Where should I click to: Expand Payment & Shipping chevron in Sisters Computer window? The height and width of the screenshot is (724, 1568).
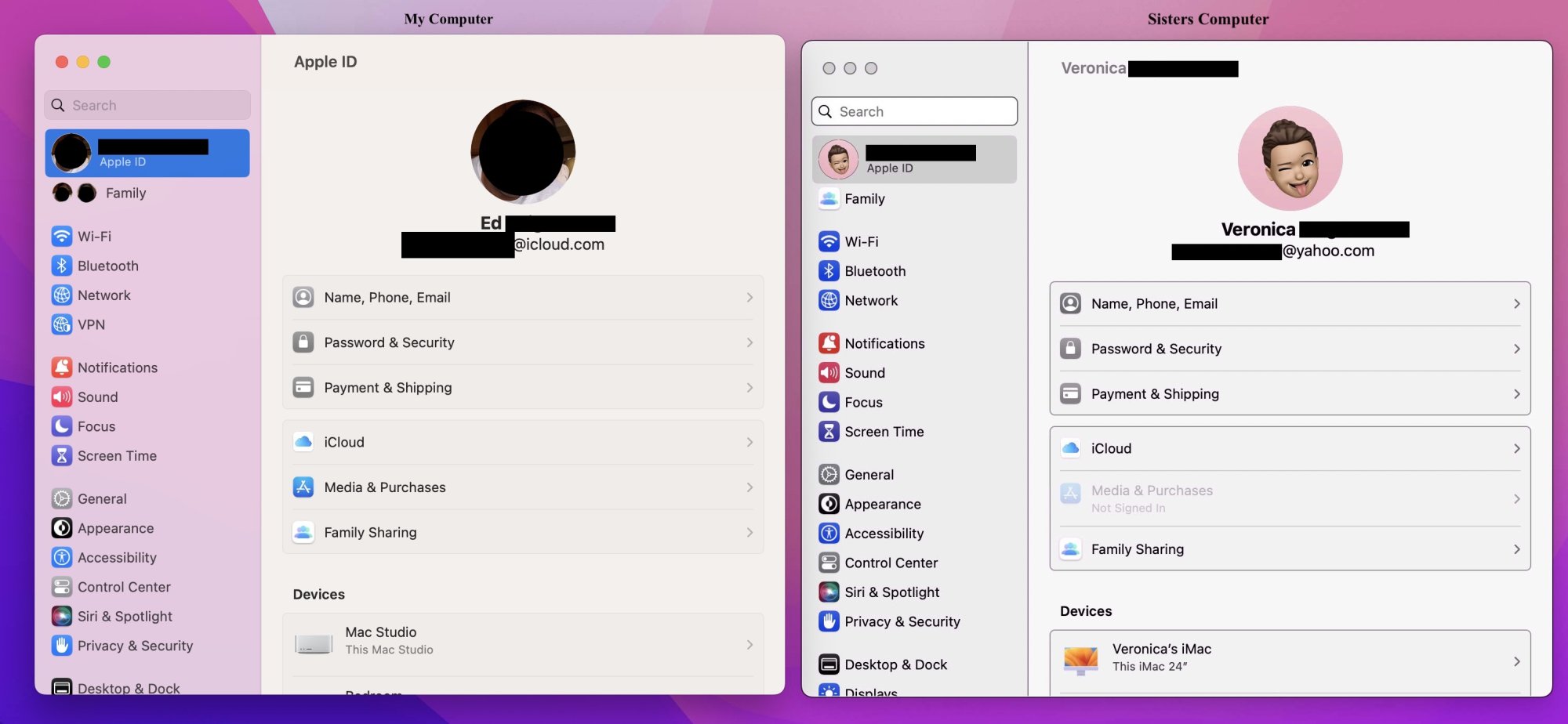tap(1516, 394)
